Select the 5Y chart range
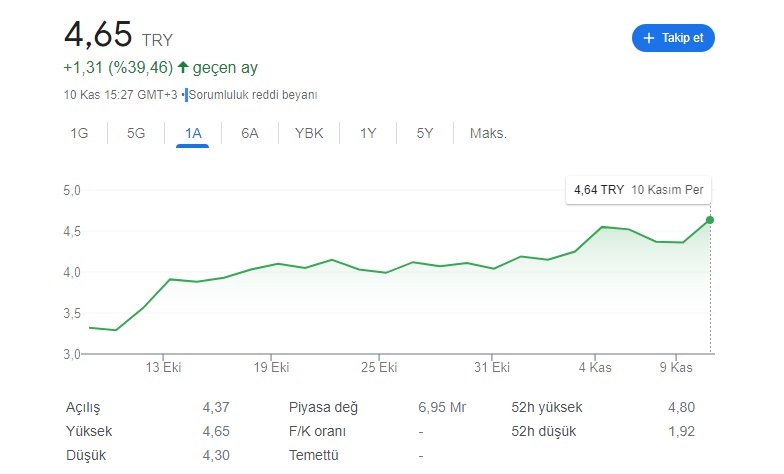This screenshot has height=474, width=784. coord(424,134)
